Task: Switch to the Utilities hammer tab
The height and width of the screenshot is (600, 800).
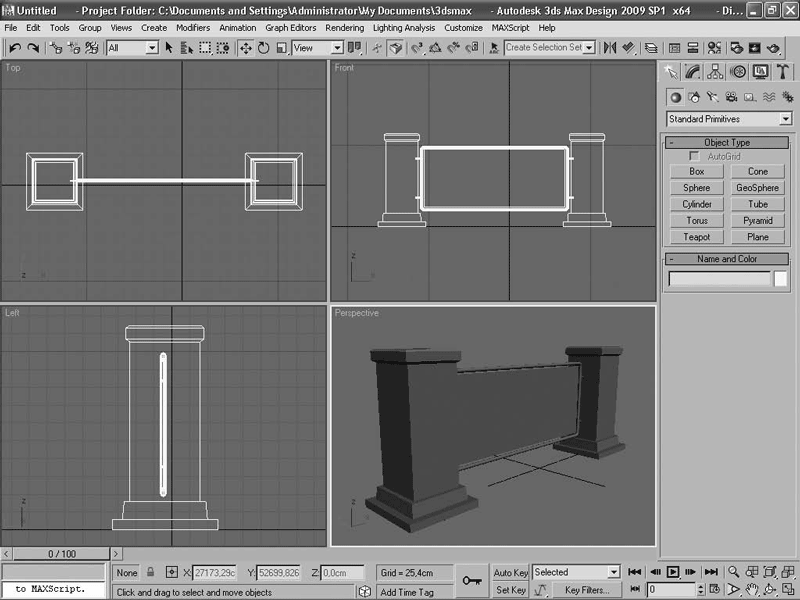Action: (782, 72)
